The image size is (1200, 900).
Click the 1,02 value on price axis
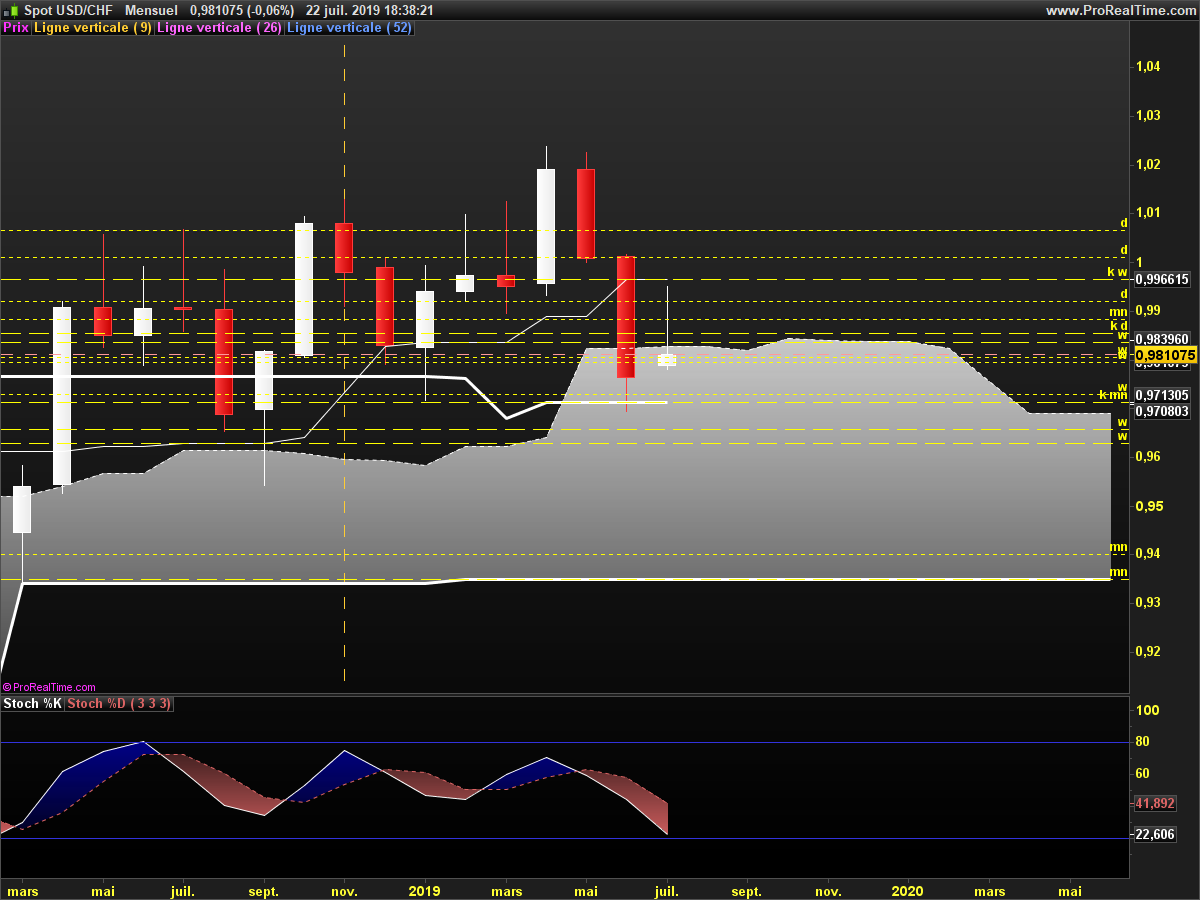click(x=1148, y=164)
